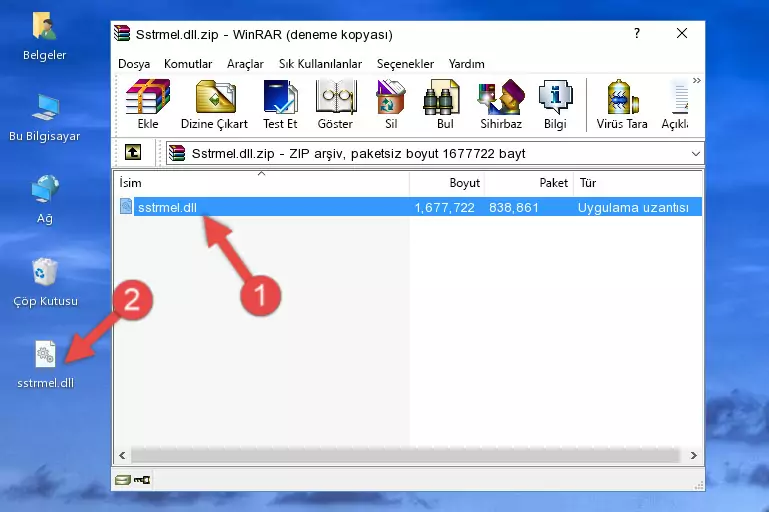Close the WinRAR window
Screen dimensions: 769x512
click(682, 33)
